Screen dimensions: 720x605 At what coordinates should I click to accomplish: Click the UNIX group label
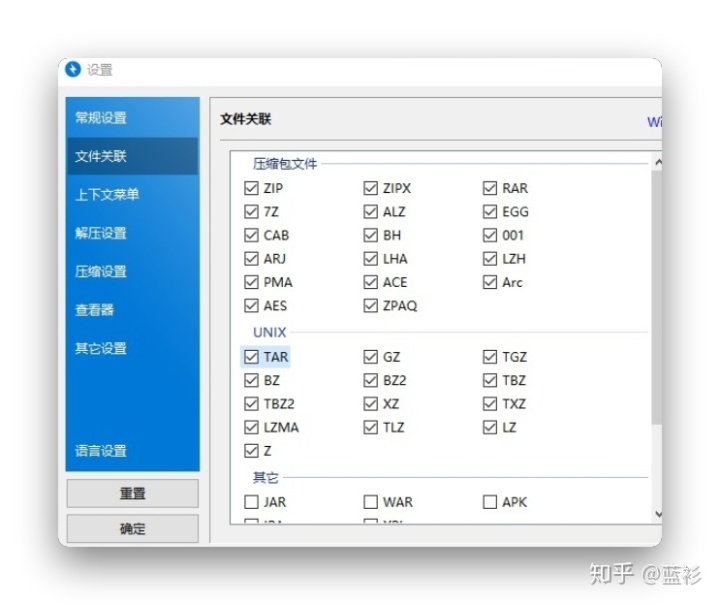[x=270, y=332]
